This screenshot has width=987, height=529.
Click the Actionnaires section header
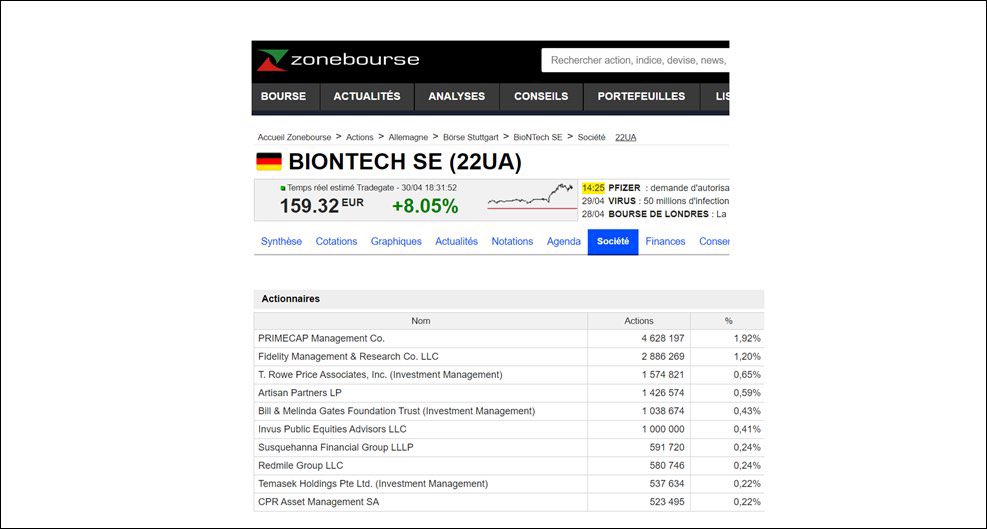pyautogui.click(x=509, y=299)
